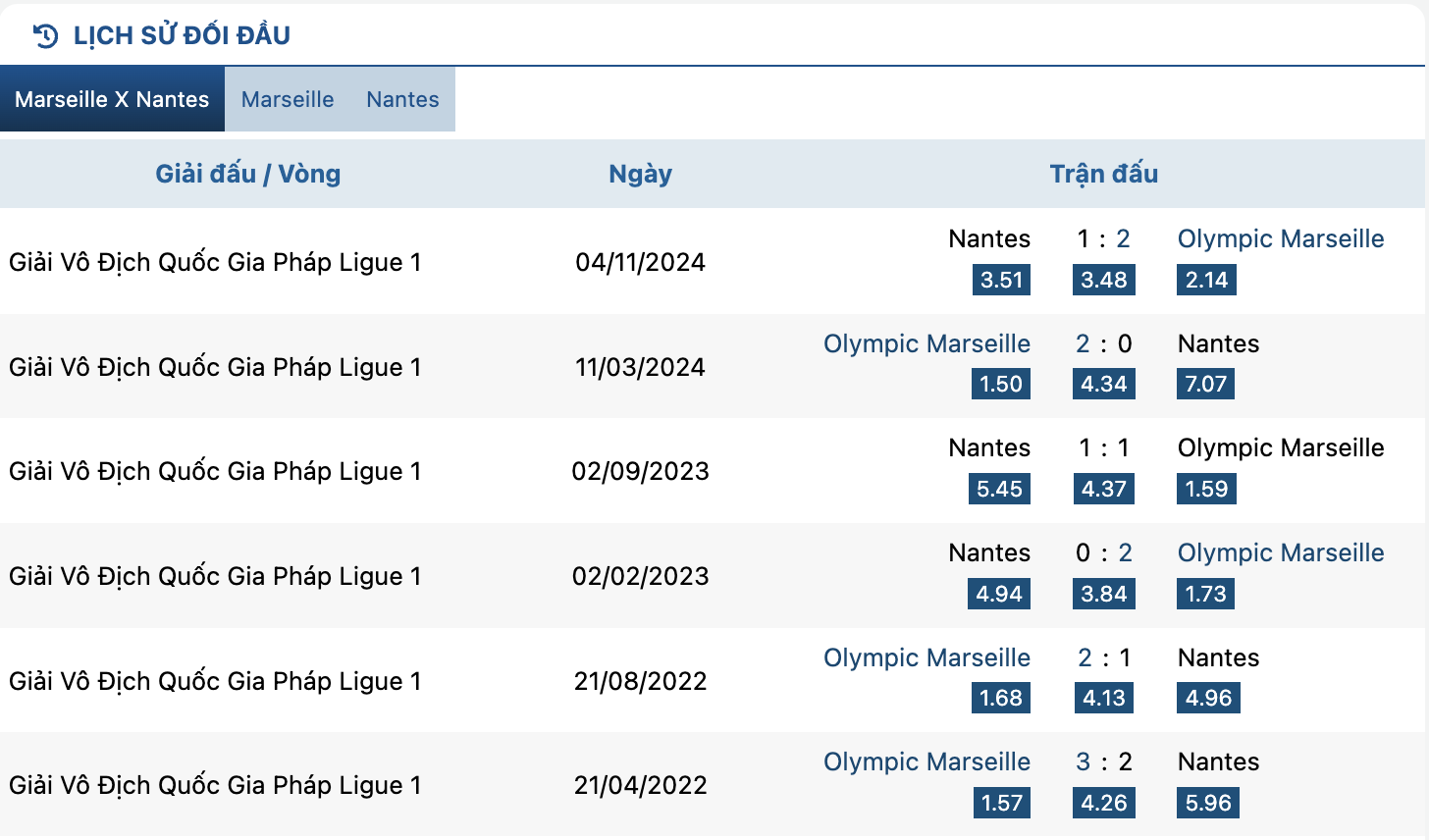Click the 3.51 odds badge
Screen dimensions: 1429x840
tap(1002, 280)
